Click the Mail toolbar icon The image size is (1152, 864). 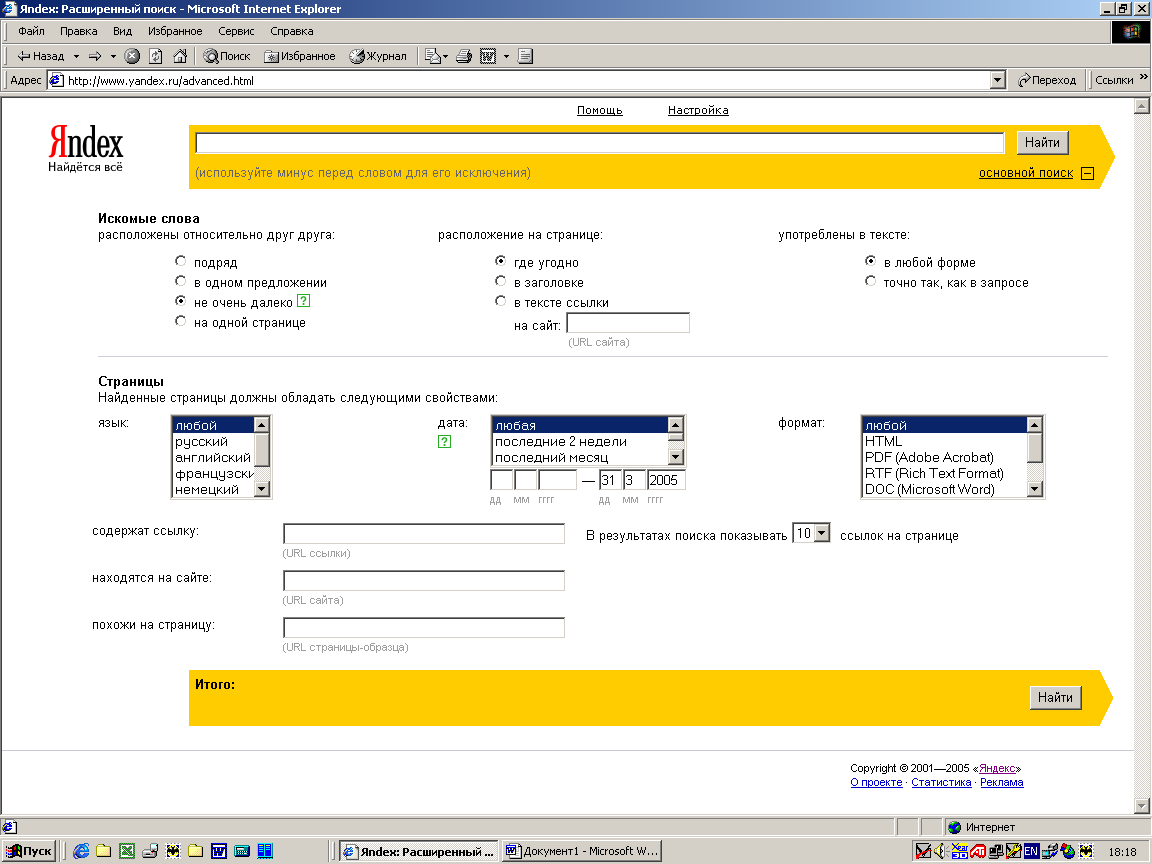433,56
